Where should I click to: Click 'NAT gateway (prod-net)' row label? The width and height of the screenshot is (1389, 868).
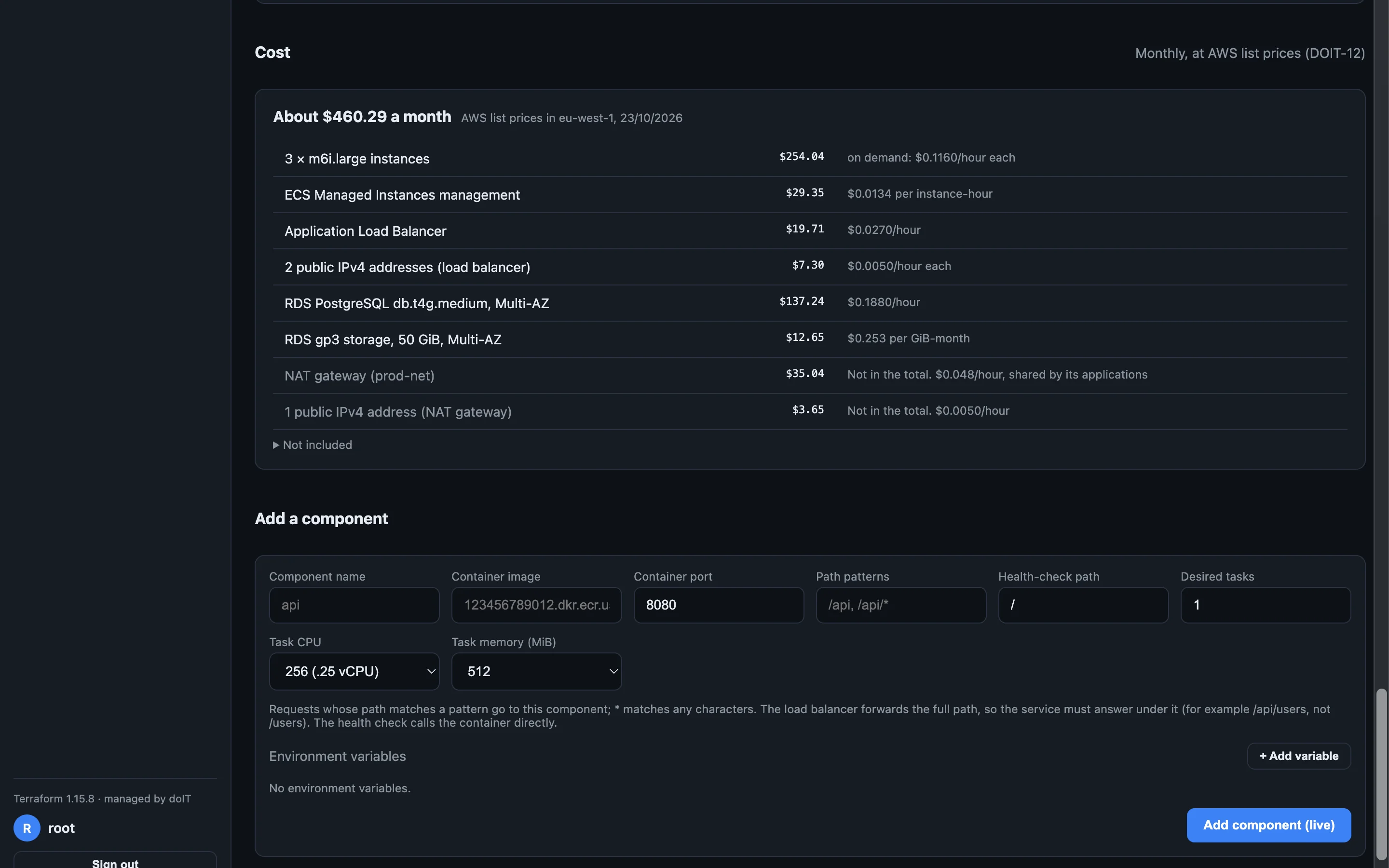pyautogui.click(x=359, y=376)
